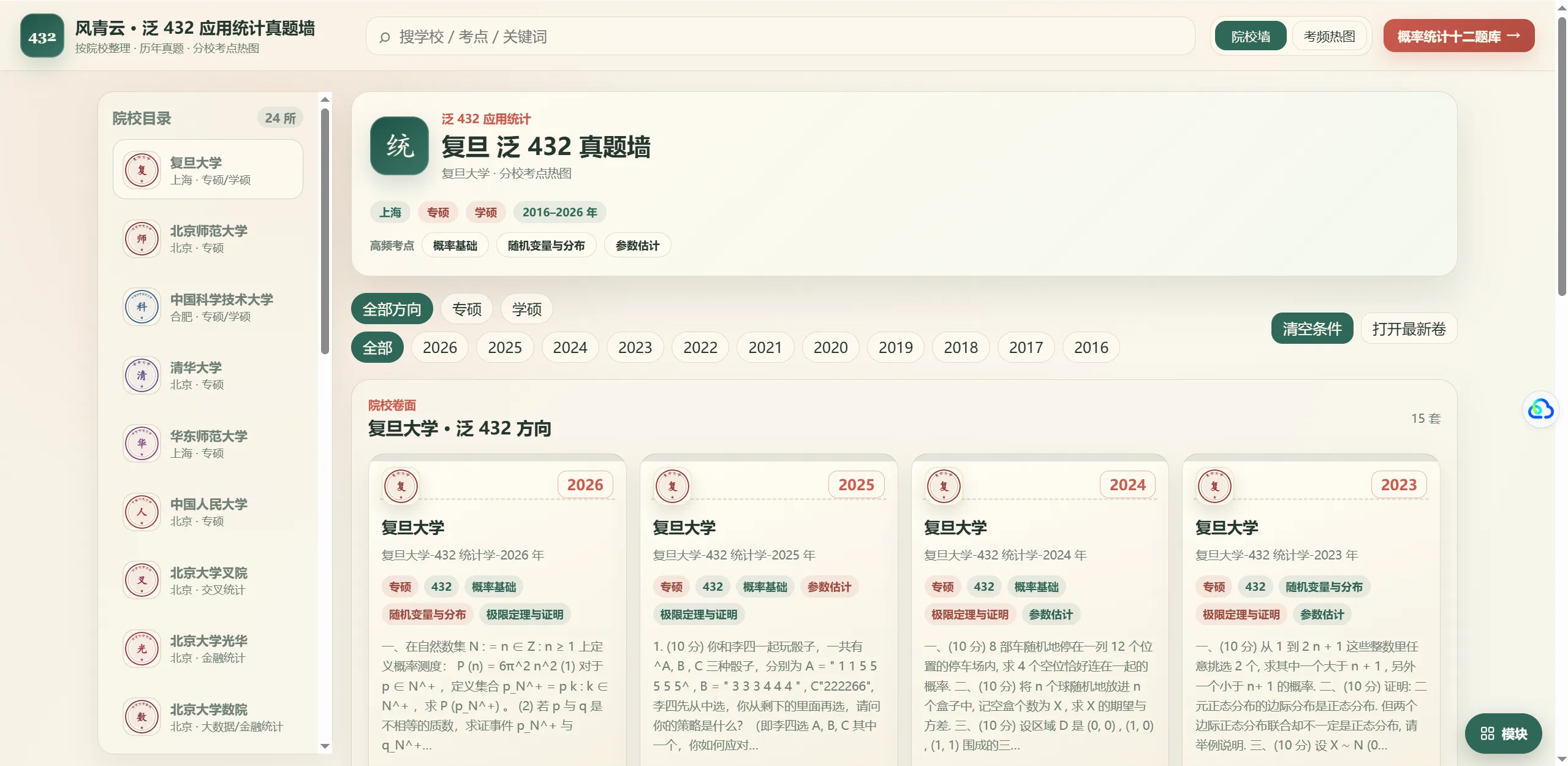Click the page vertical scrollbar thumb

(1562, 156)
